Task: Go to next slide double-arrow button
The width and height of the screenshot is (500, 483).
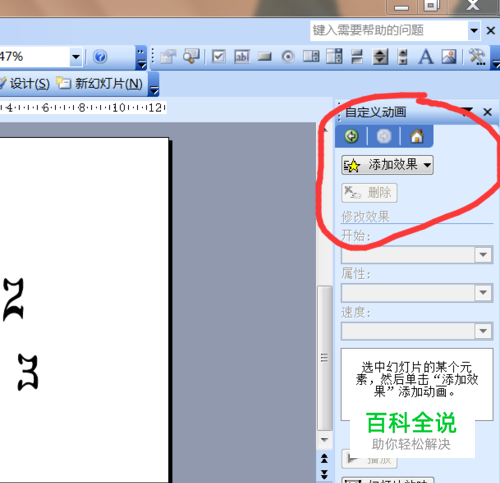Action: (324, 474)
